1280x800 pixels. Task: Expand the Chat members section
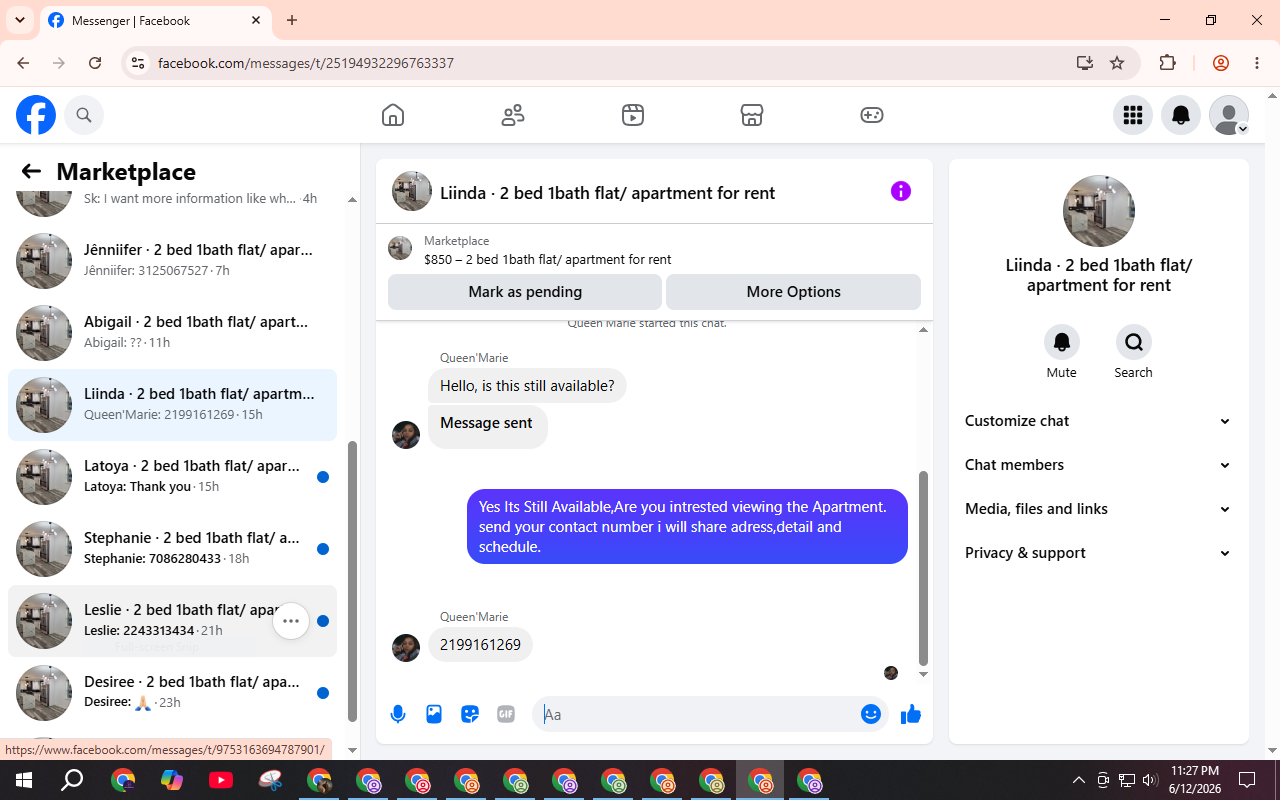[1098, 465]
